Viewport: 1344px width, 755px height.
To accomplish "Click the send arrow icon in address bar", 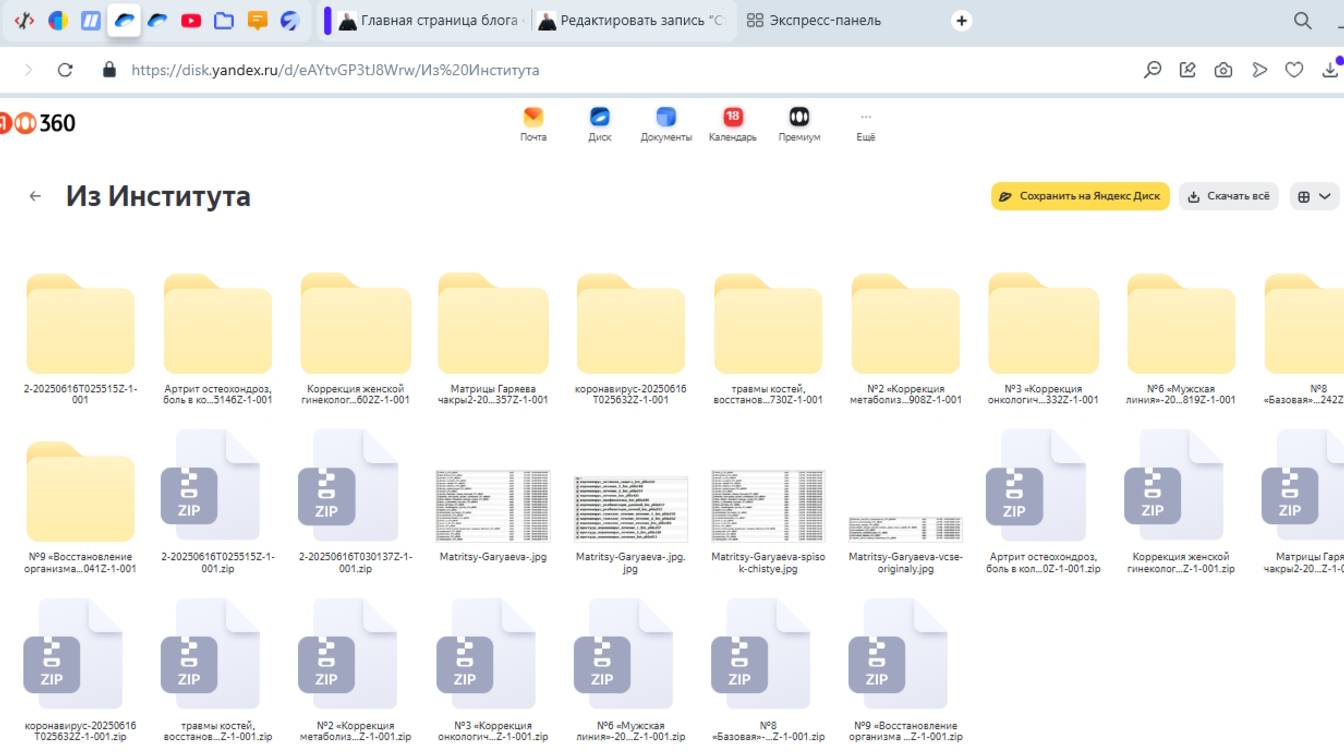I will 1259,70.
